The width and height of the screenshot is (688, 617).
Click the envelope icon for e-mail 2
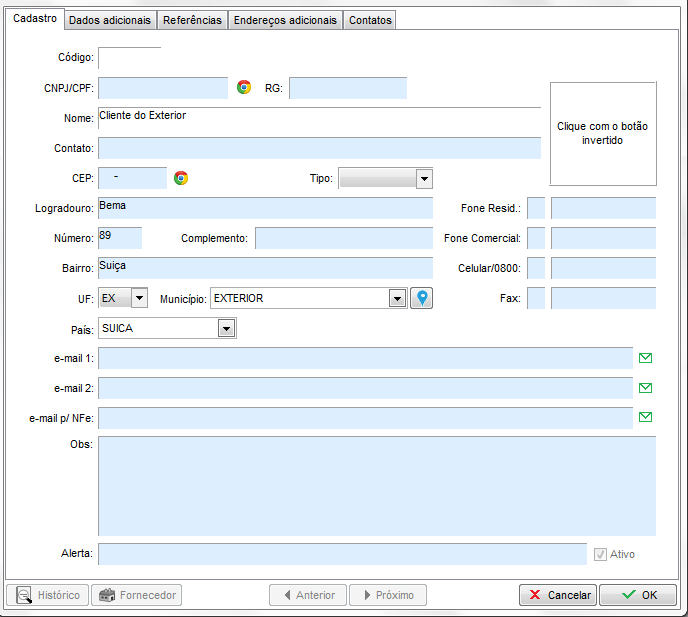[x=645, y=388]
